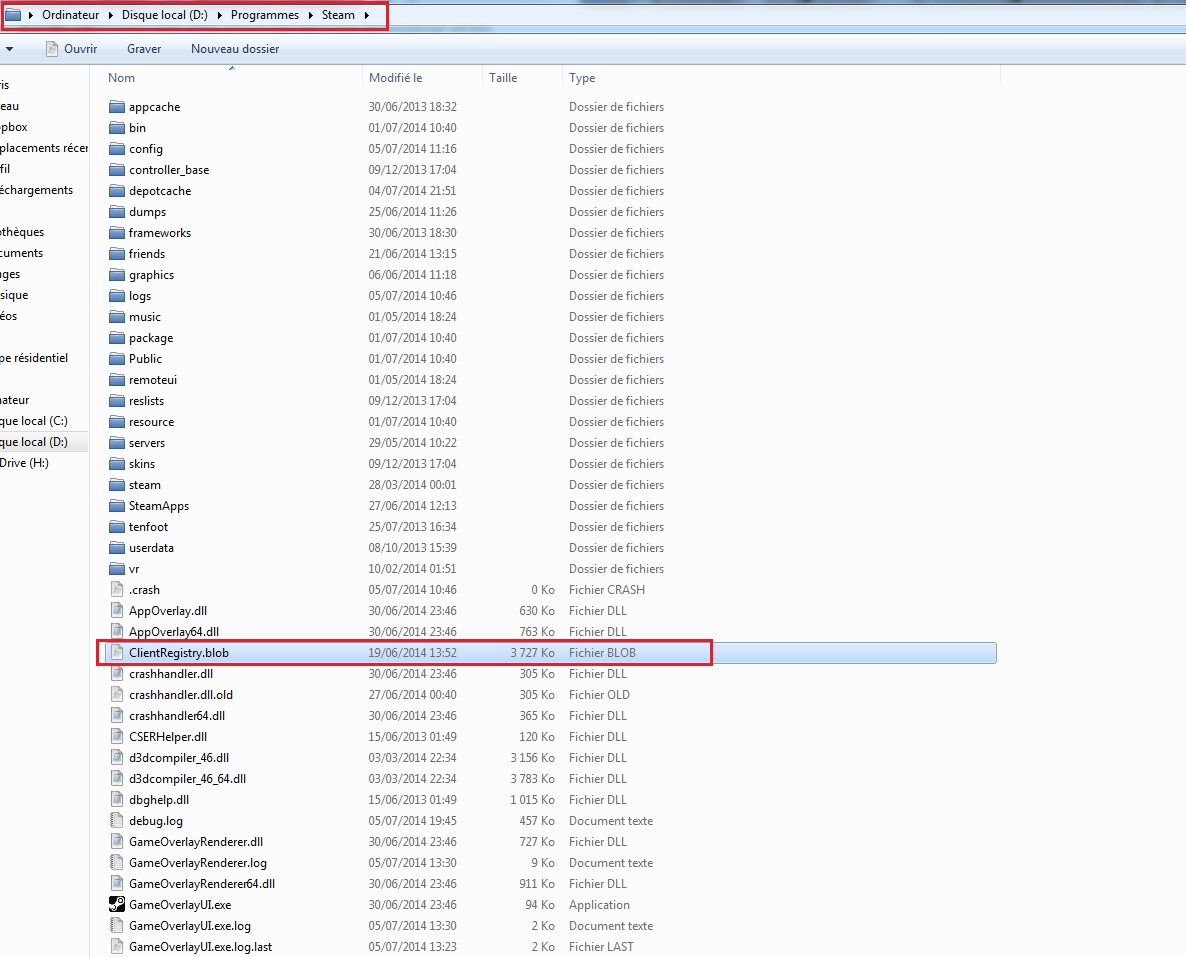Select the résidentiel group in navigation pane
Screen dimensions: 1186x957
point(34,358)
